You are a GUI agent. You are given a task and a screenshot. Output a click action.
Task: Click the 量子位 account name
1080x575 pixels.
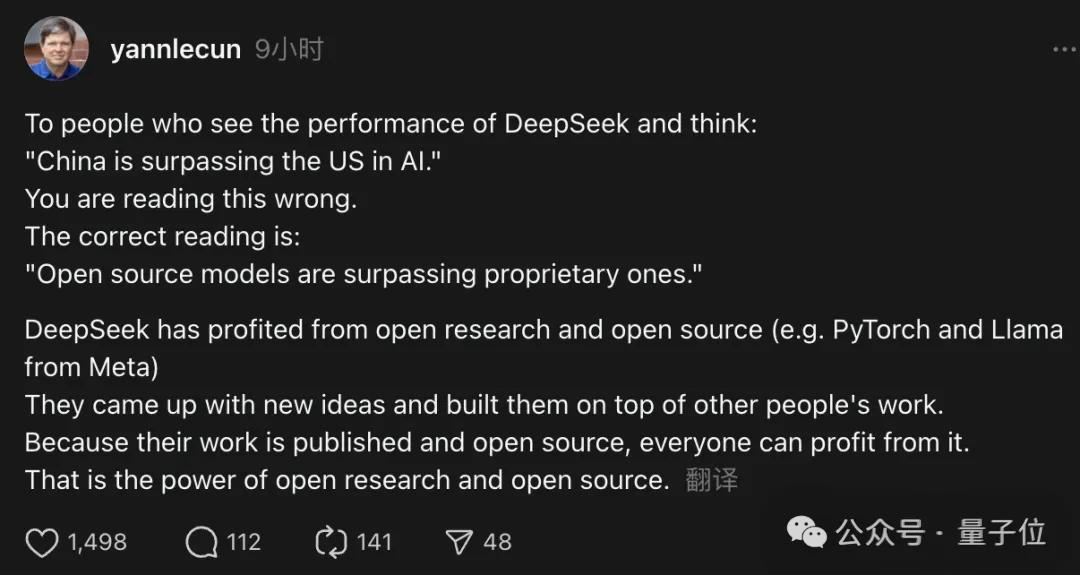(1001, 532)
